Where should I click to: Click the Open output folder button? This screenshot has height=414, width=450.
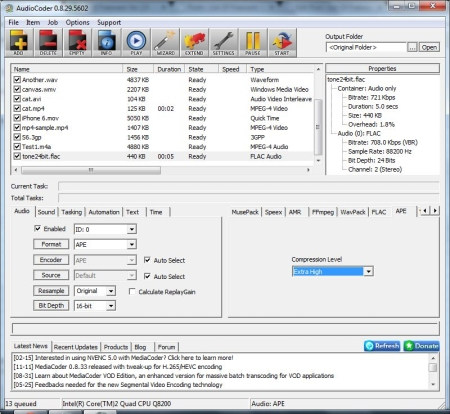[429, 47]
